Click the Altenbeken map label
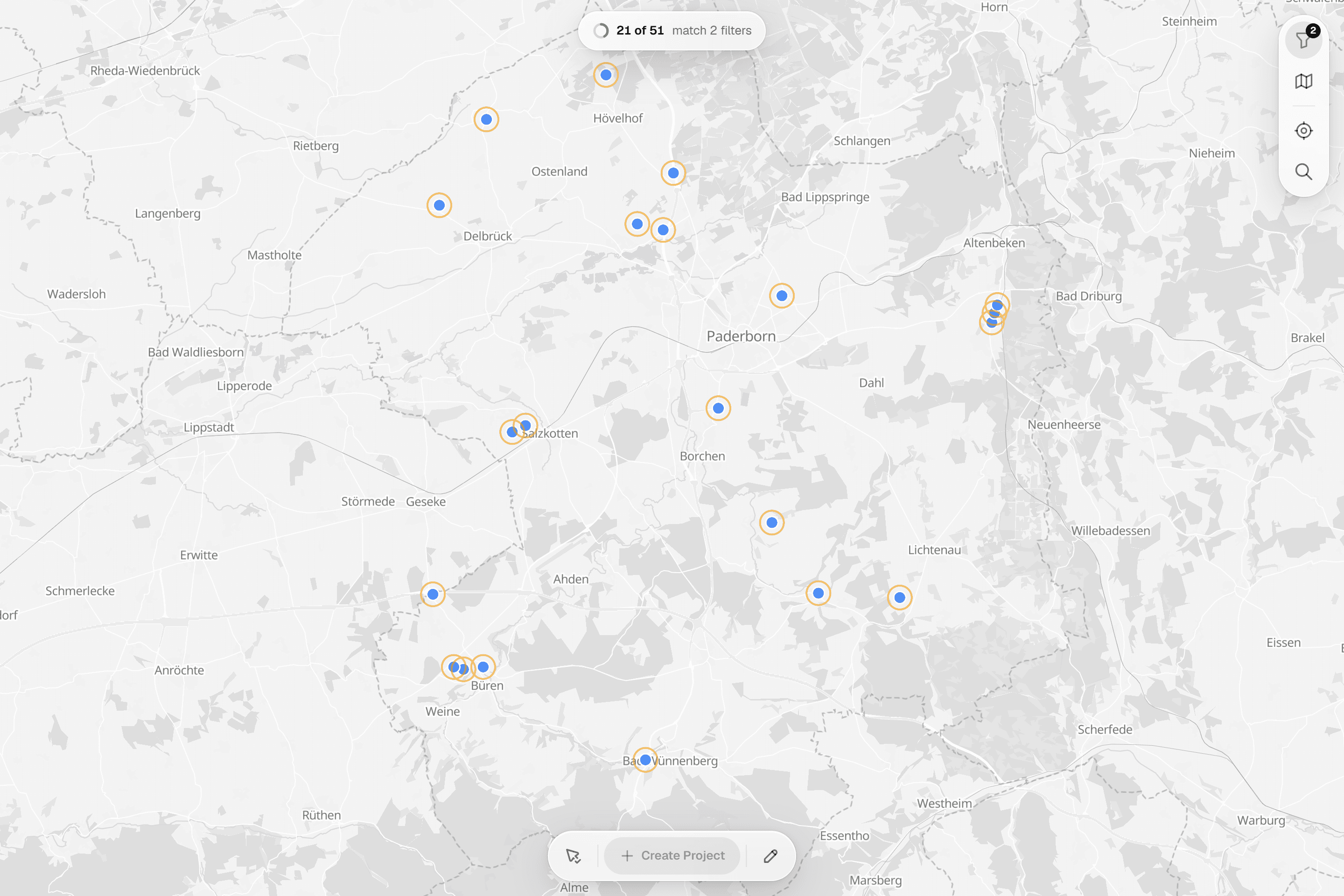 (994, 243)
